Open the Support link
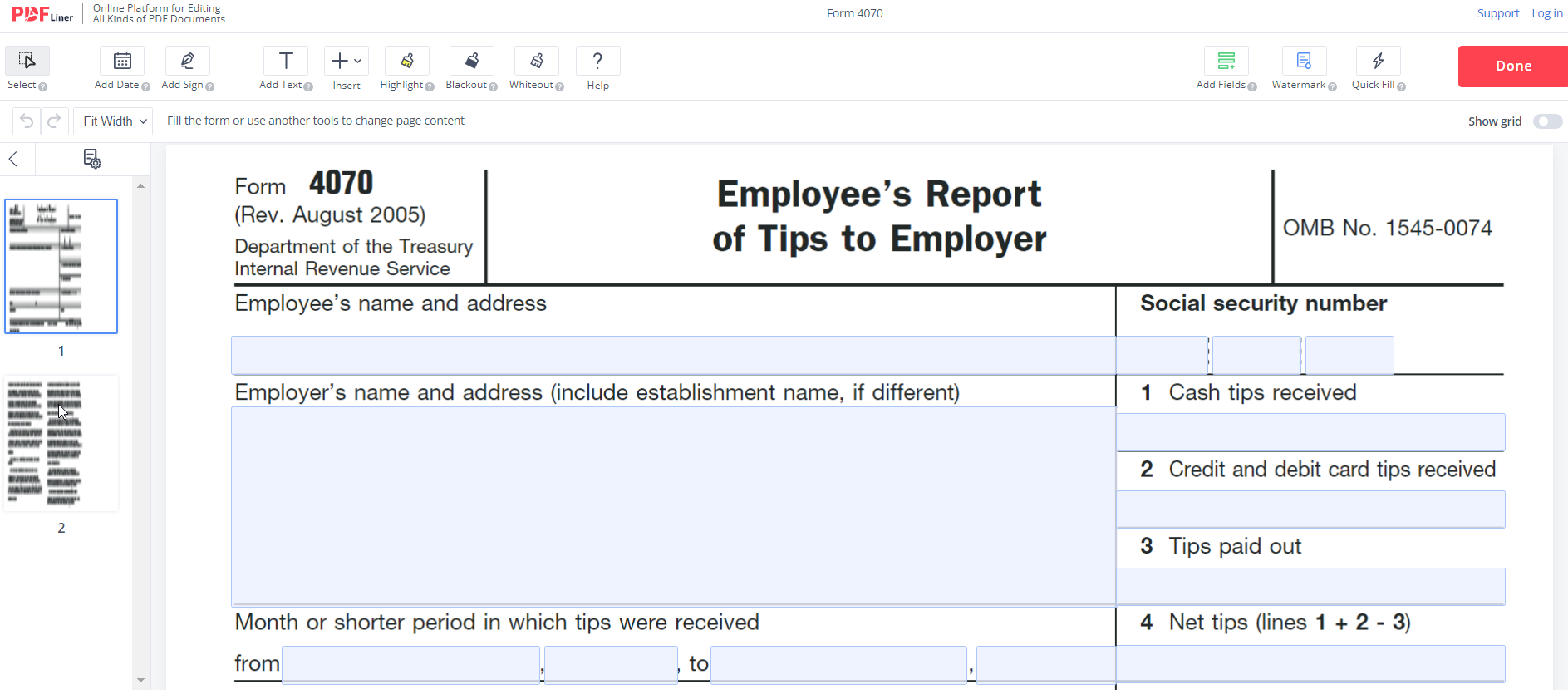Viewport: 1568px width, 694px height. [x=1497, y=13]
